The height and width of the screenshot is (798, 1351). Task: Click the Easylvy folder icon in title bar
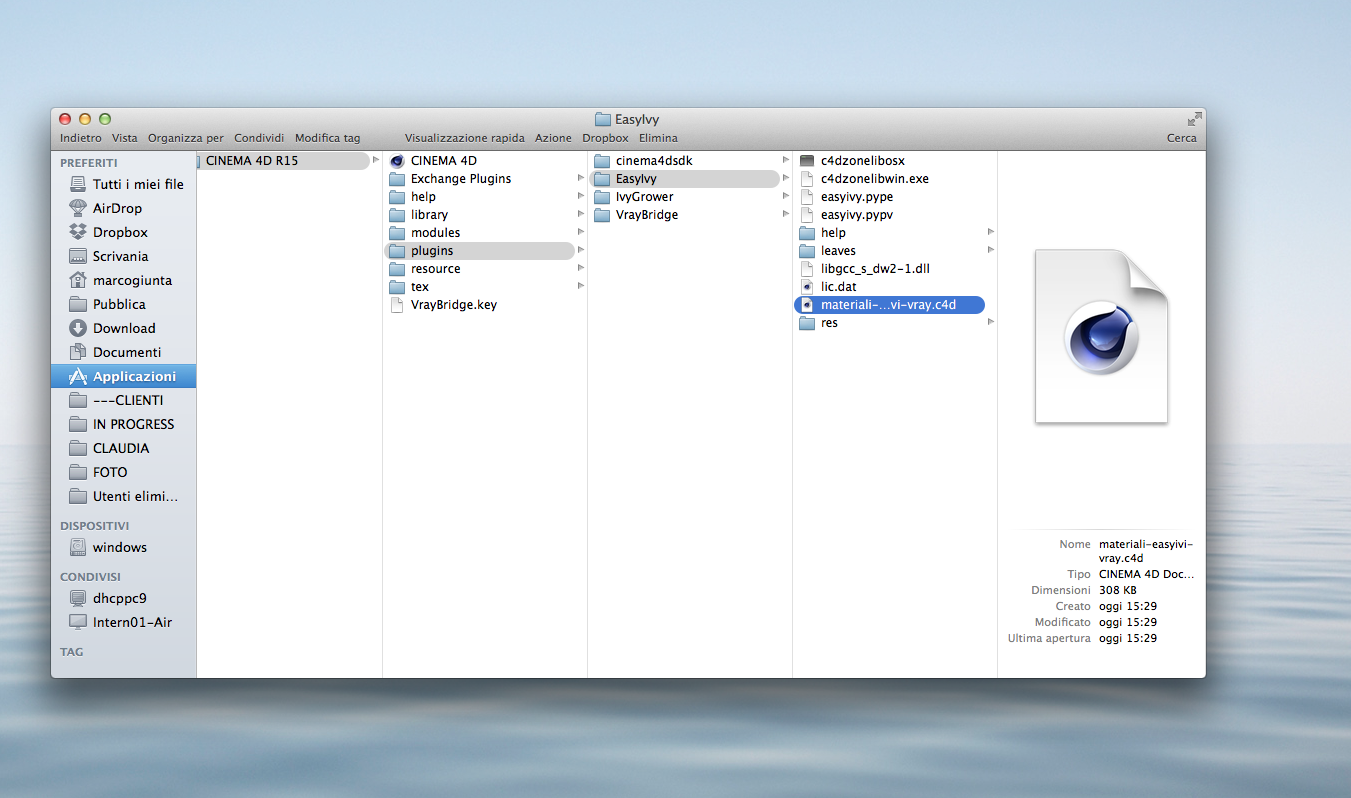(602, 119)
